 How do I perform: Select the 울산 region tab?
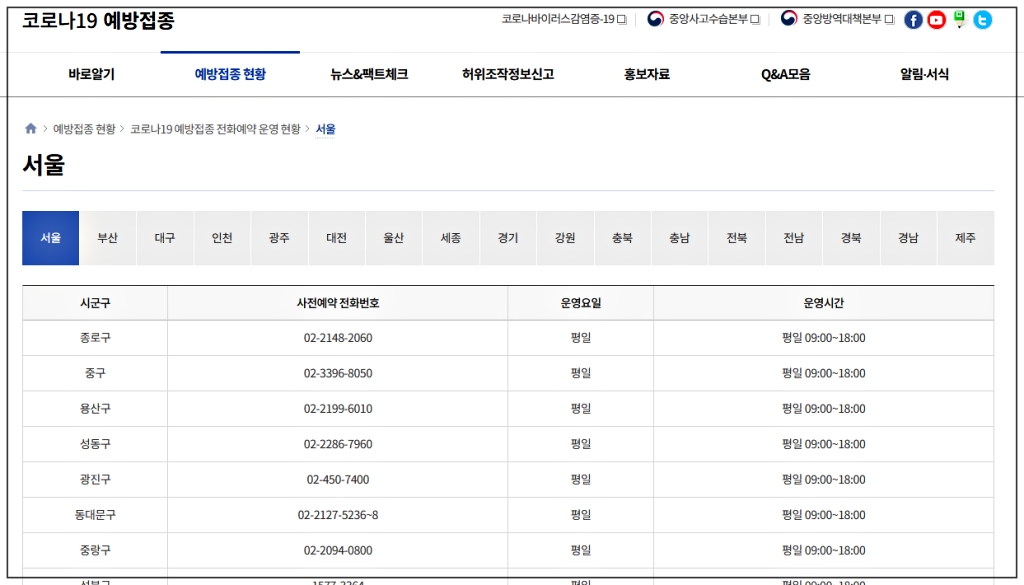point(393,238)
